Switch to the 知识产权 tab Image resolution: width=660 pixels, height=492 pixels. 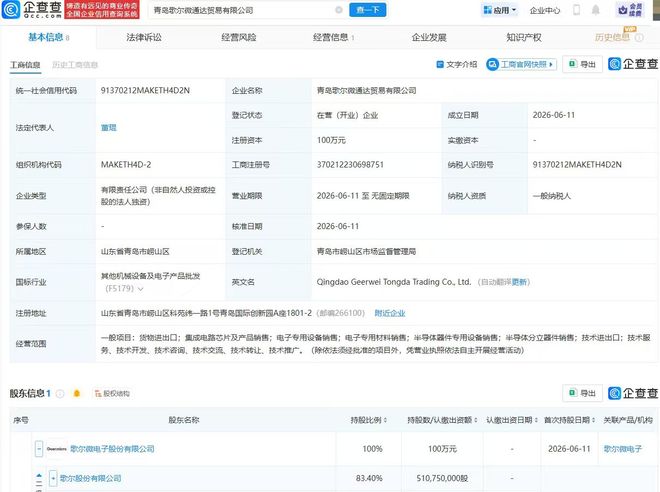click(524, 37)
